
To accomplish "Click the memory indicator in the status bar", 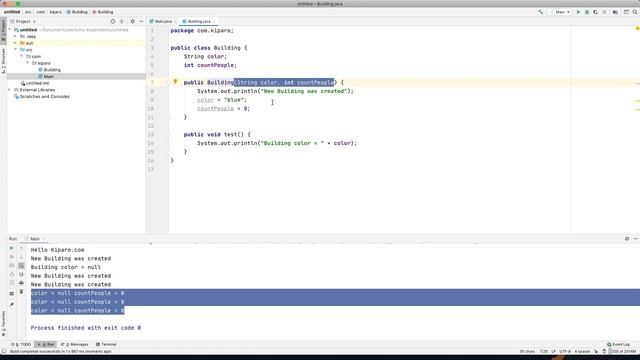I will (x=622, y=351).
